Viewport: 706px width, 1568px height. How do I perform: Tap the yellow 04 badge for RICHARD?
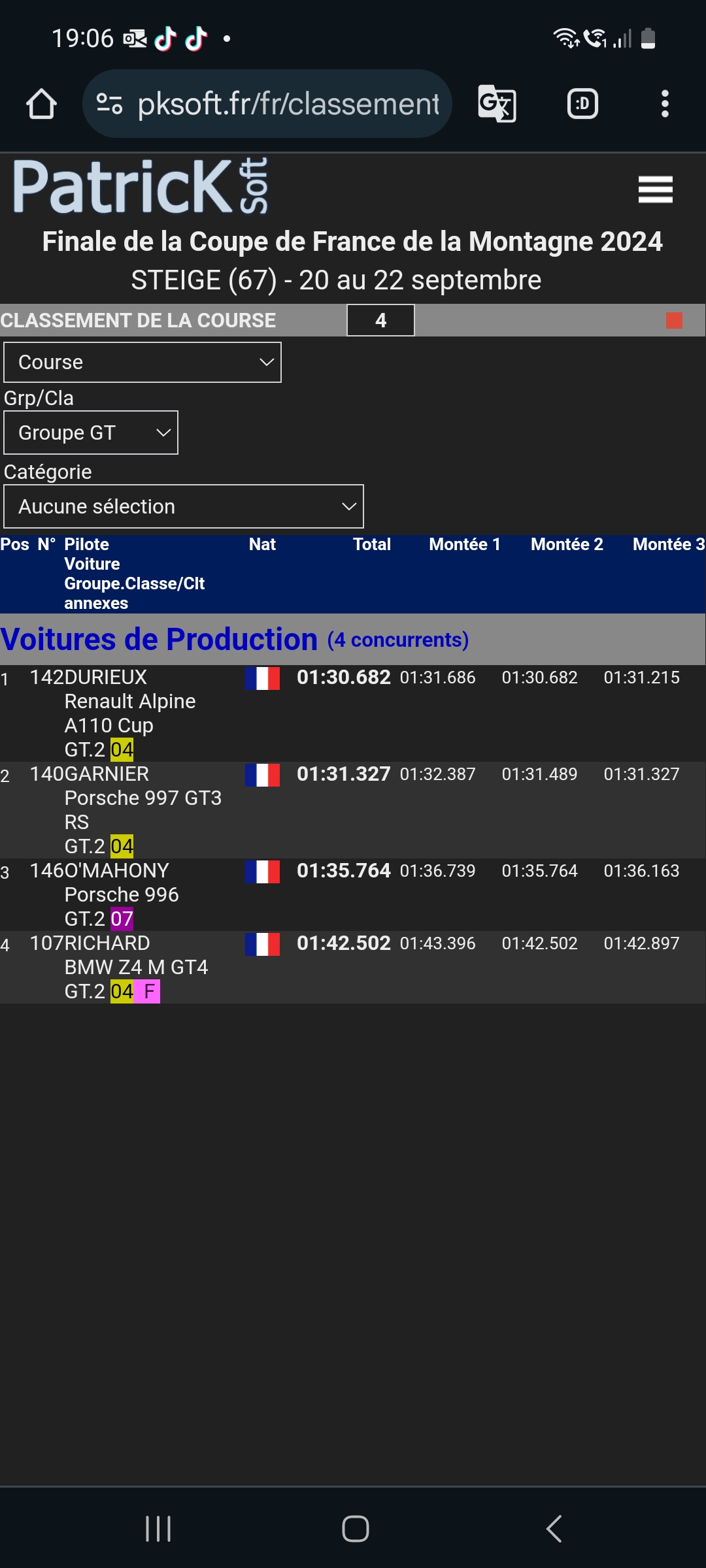(122, 992)
